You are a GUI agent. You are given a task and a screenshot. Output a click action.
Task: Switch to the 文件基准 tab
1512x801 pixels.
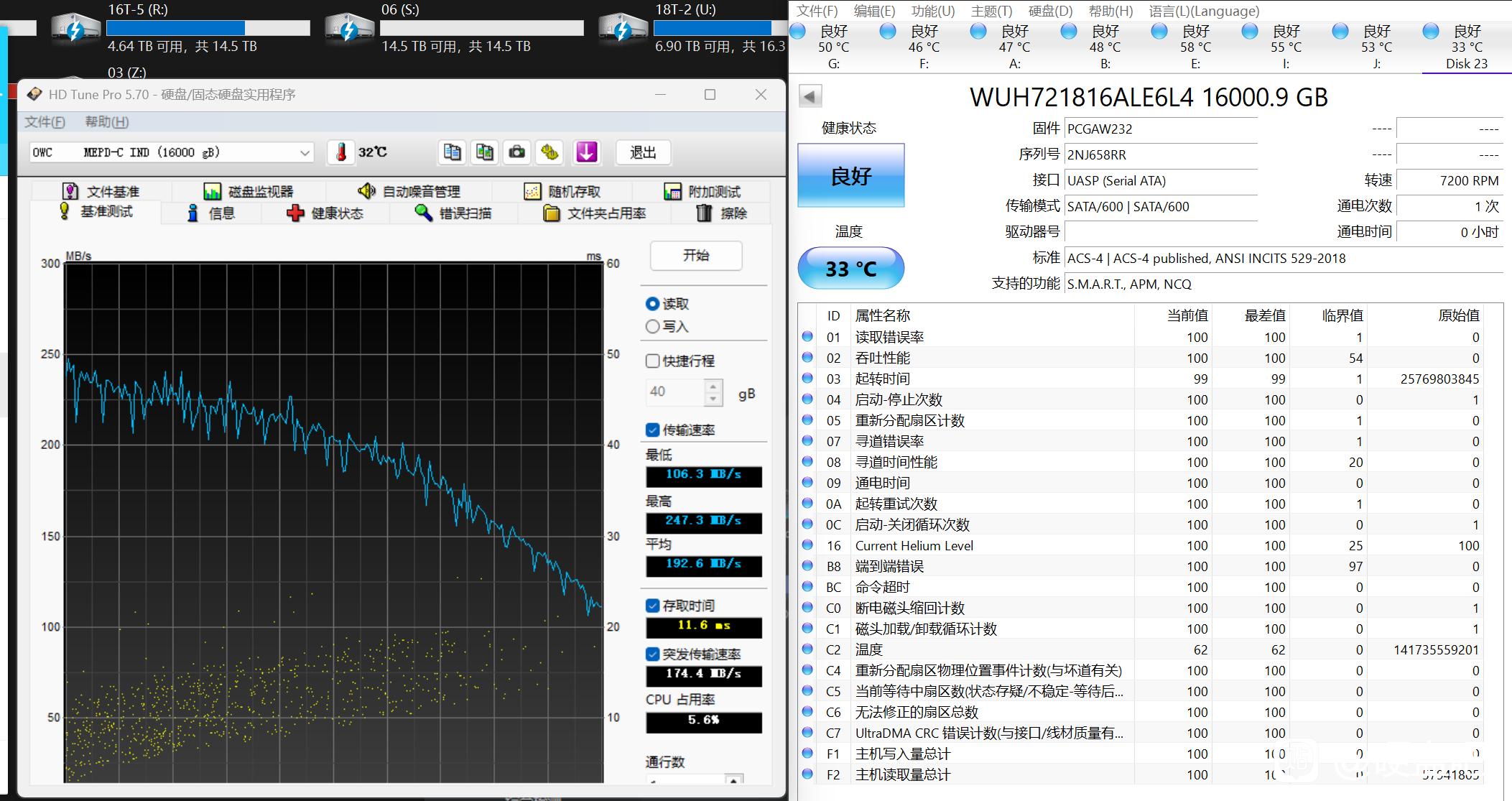click(x=101, y=191)
